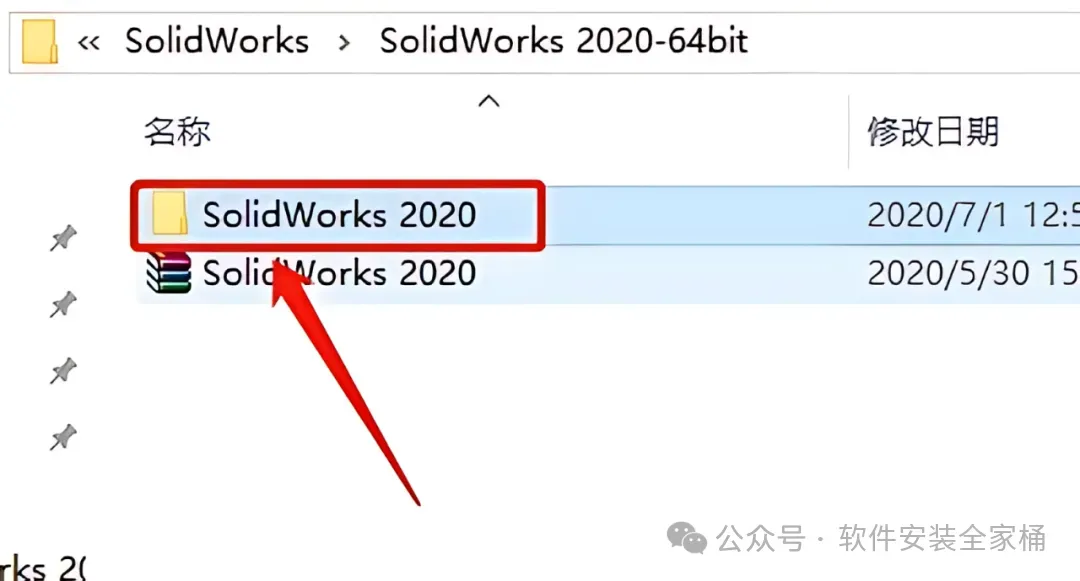Select the SolidWorks 2020 archive file name

(339, 273)
